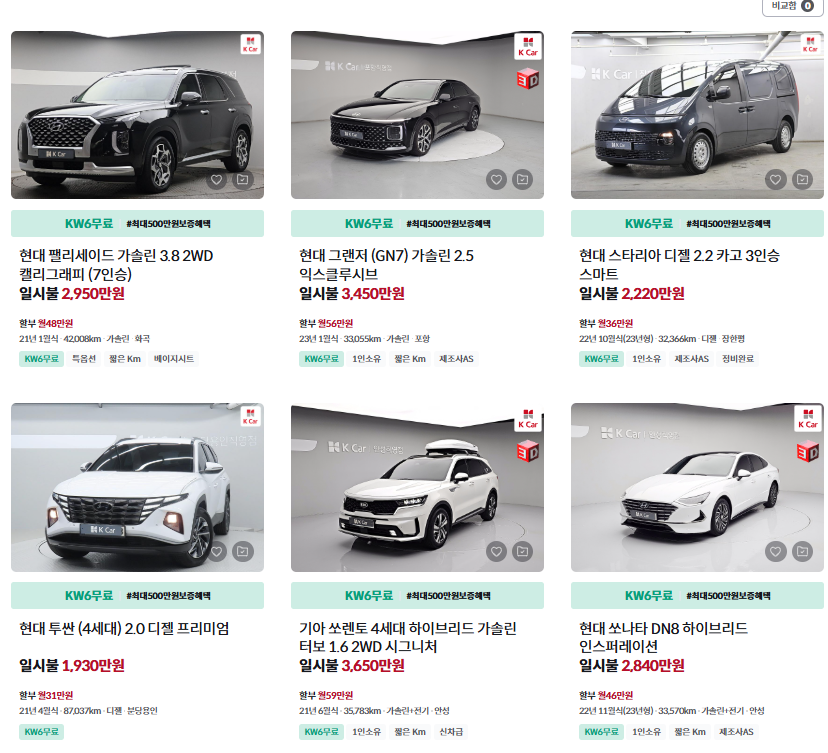
Task: Open 3D view of Sorento hybrid
Action: click(528, 452)
